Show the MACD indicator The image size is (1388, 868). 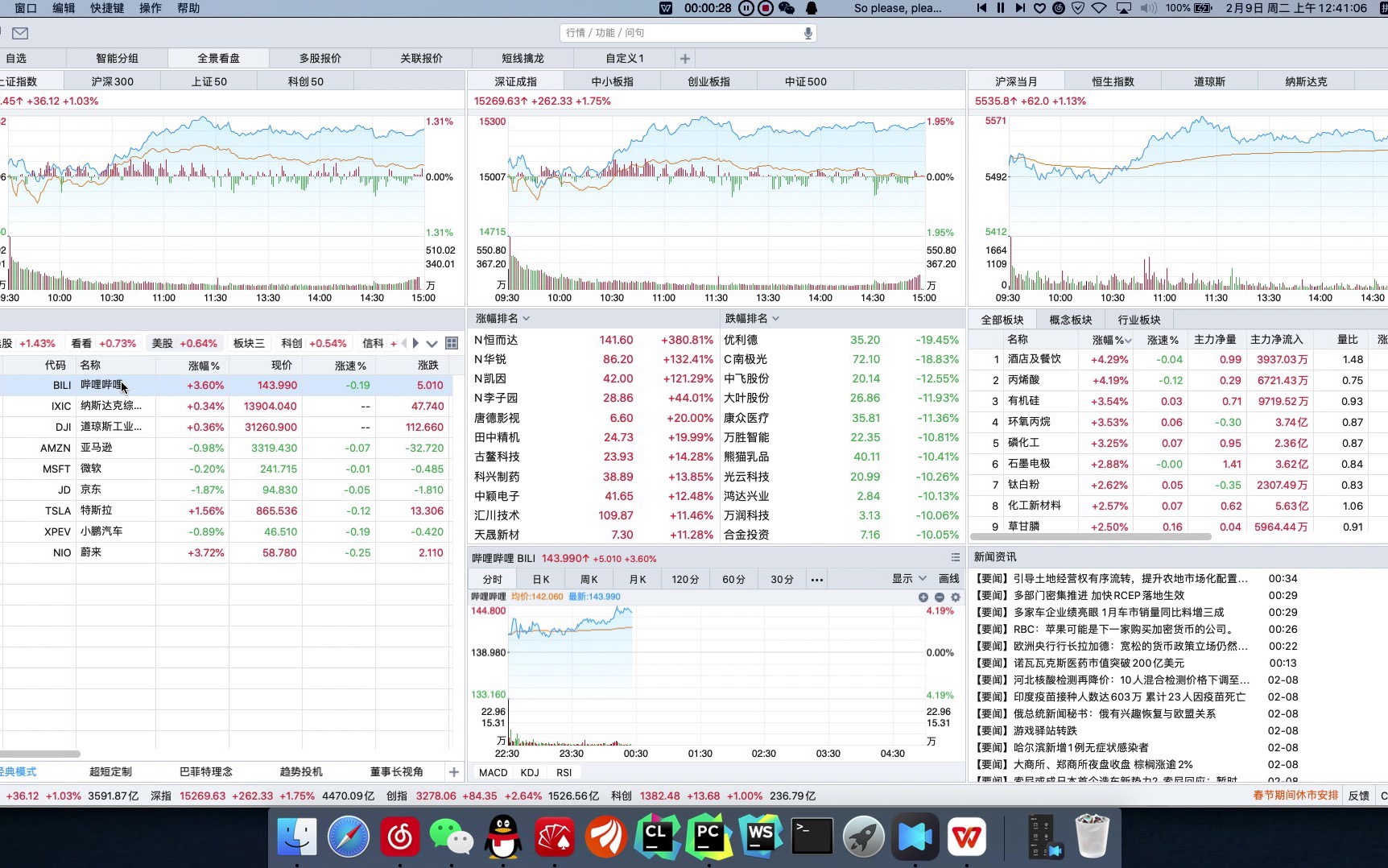(x=494, y=772)
